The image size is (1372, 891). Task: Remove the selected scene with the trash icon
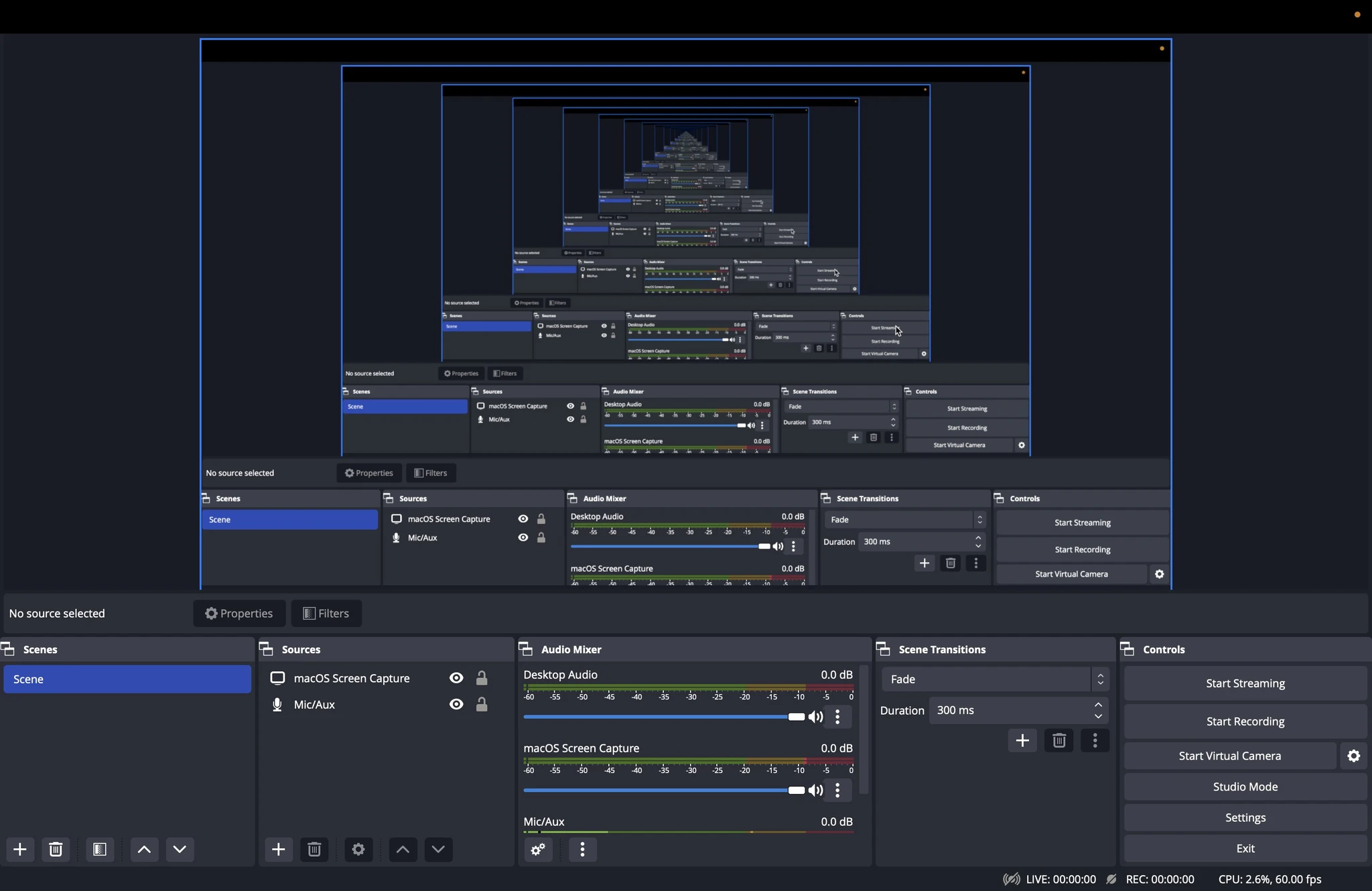pyautogui.click(x=56, y=849)
